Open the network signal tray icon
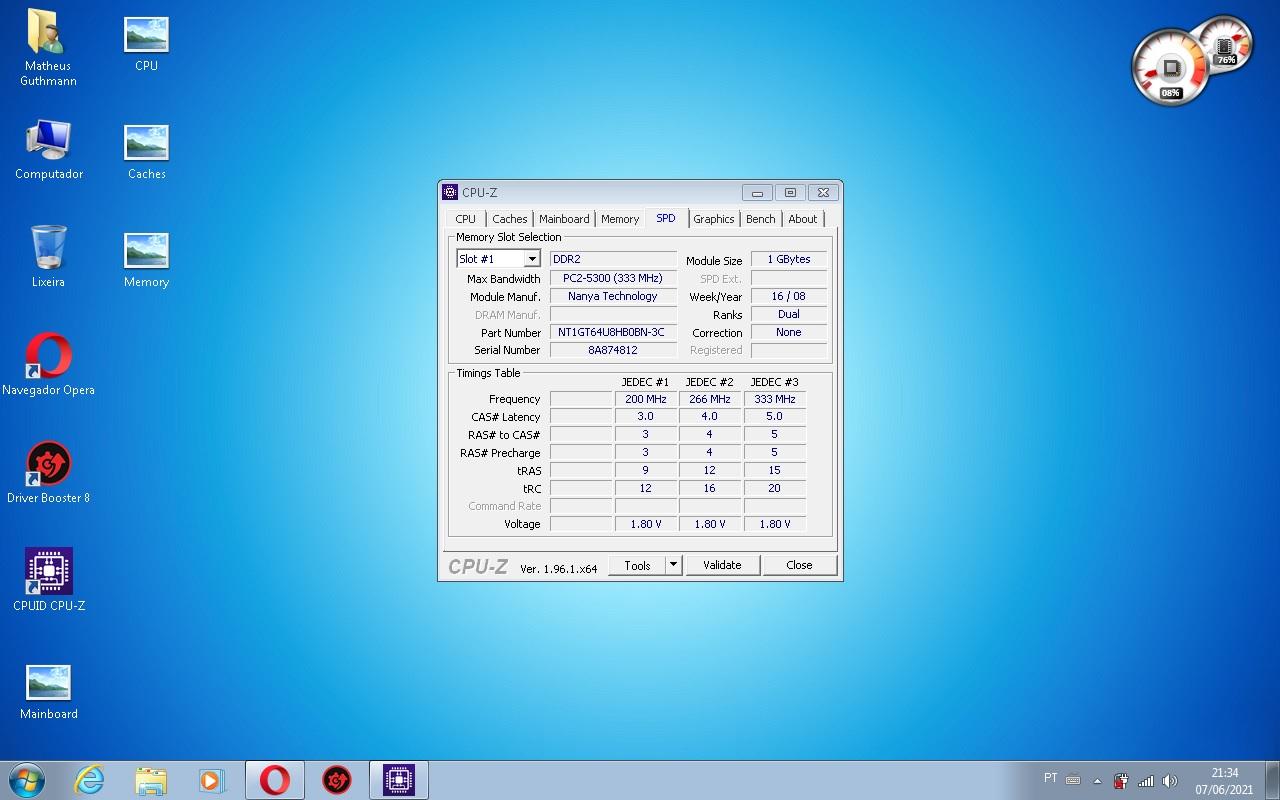Viewport: 1280px width, 800px height. [1145, 780]
